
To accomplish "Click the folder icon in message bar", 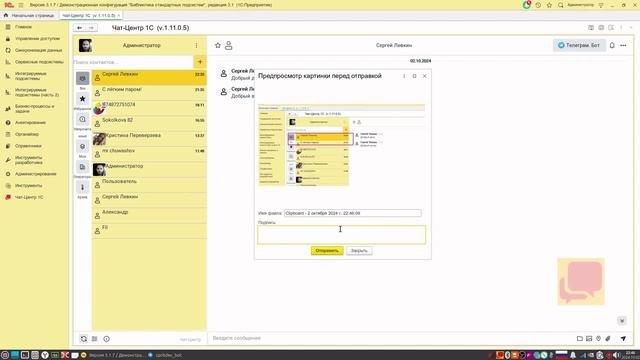I will point(580,338).
